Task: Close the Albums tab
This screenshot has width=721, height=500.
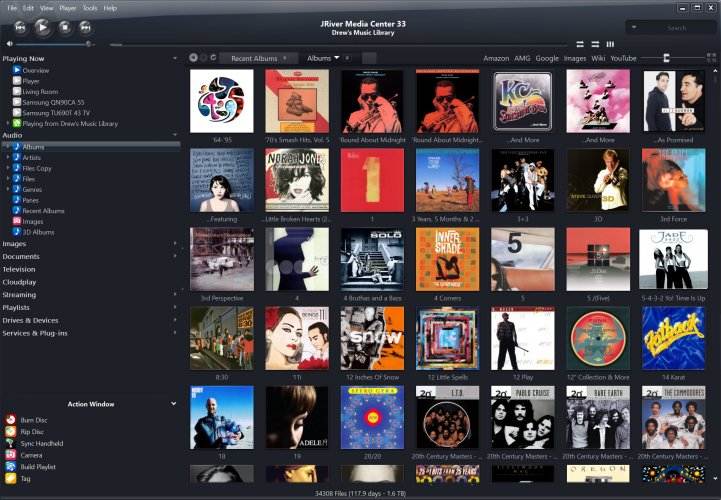Action: click(347, 58)
